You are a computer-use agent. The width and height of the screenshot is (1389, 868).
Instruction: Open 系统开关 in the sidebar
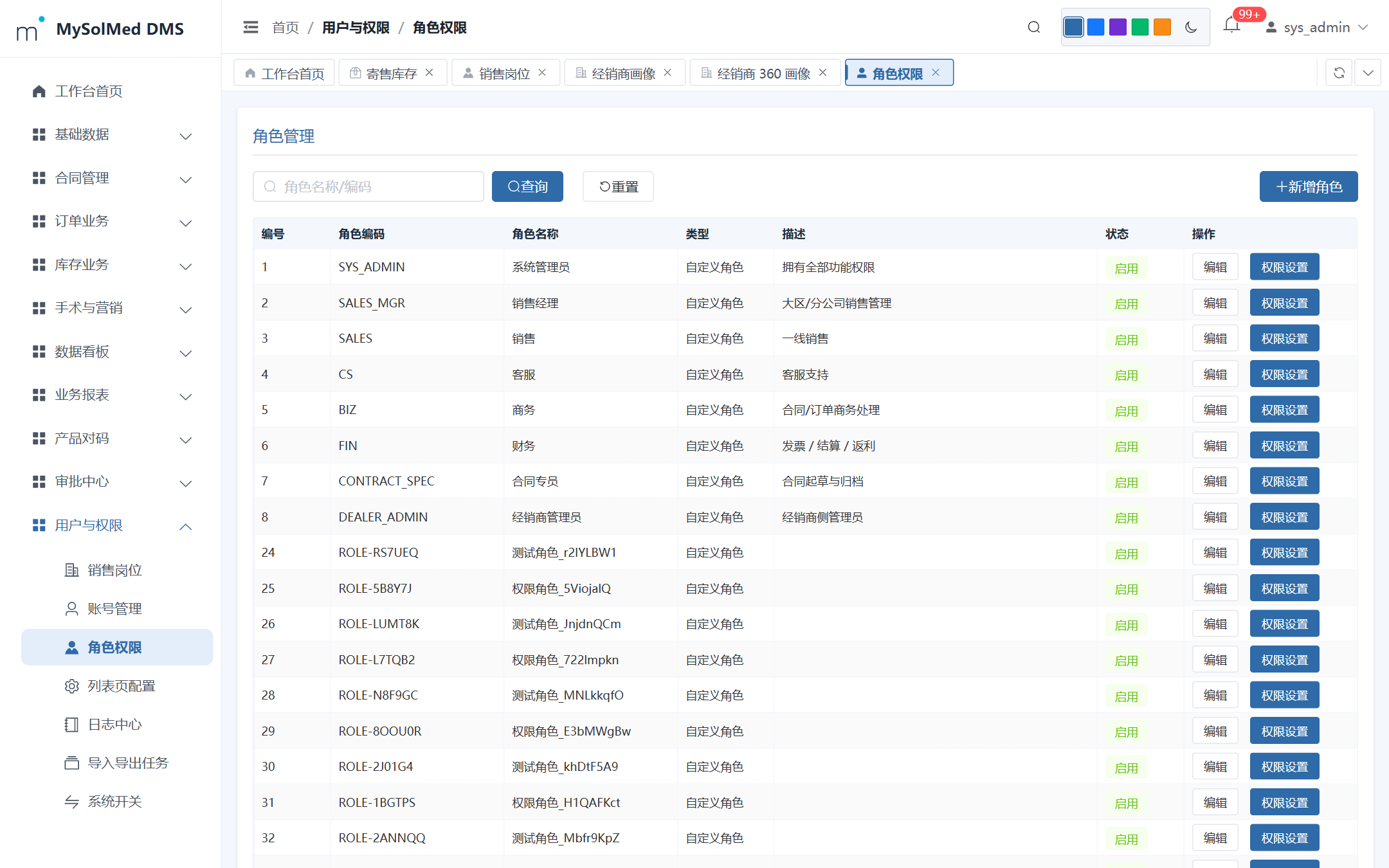click(x=116, y=802)
